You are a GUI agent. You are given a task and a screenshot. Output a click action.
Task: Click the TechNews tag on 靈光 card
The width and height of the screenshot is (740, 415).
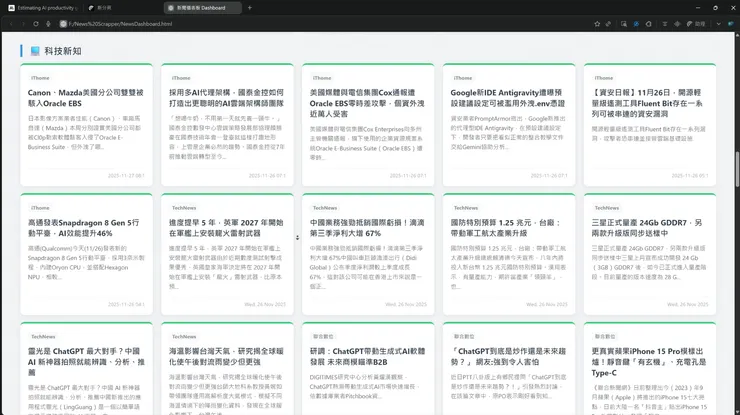click(43, 337)
